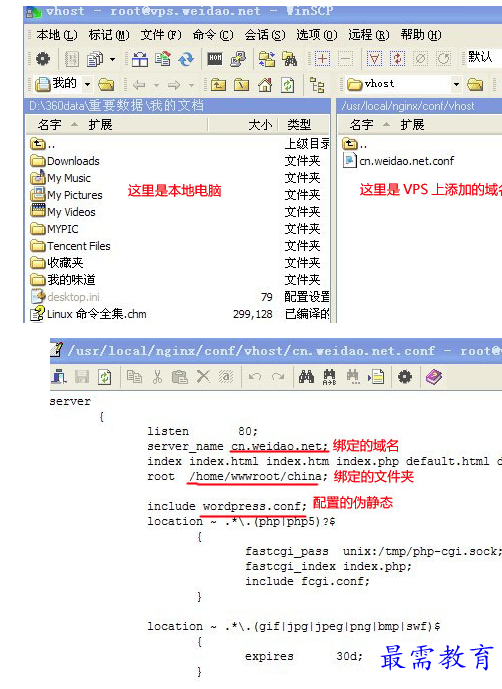Select the Tencent Files folder
This screenshot has width=502, height=689.
pos(70,246)
